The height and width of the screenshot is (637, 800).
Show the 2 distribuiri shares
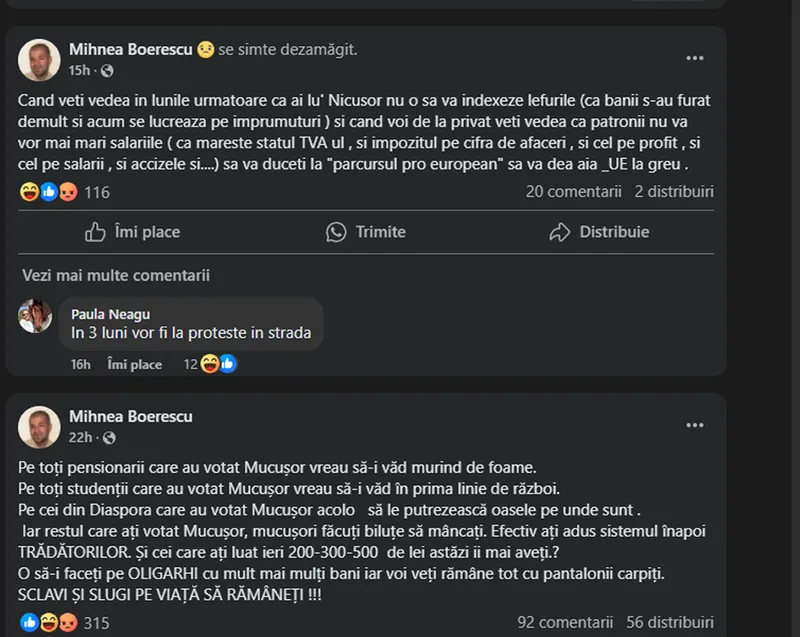click(x=674, y=191)
